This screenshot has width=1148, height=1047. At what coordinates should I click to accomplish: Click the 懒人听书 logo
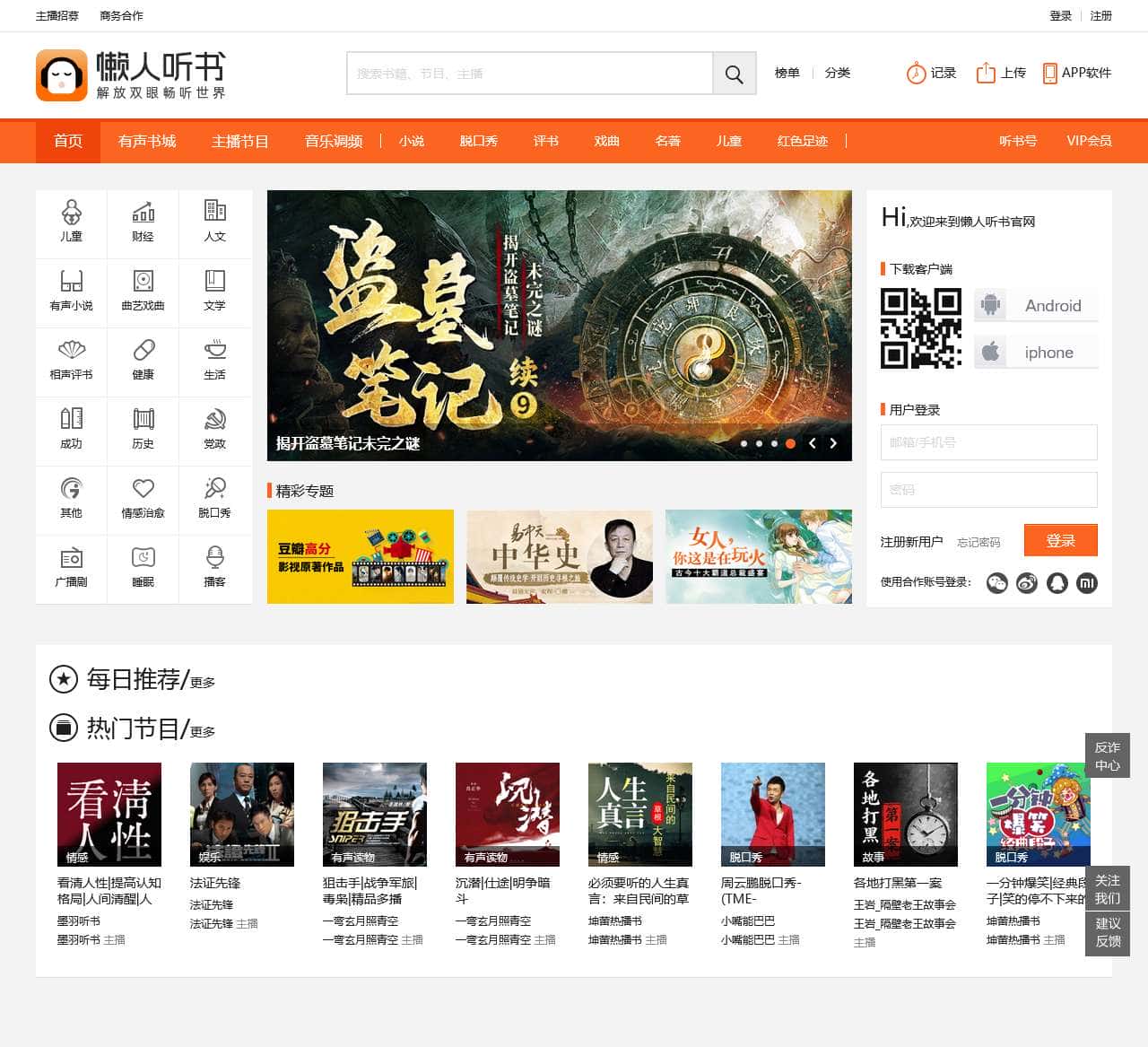coord(131,75)
